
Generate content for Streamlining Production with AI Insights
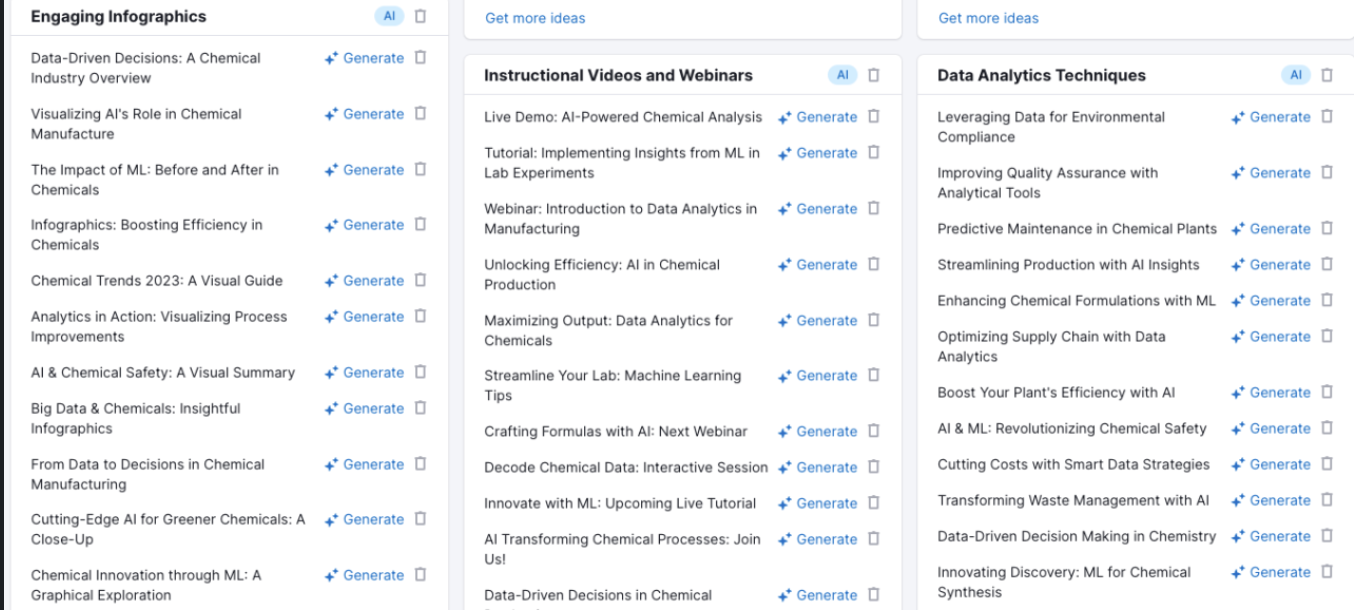(x=1271, y=265)
